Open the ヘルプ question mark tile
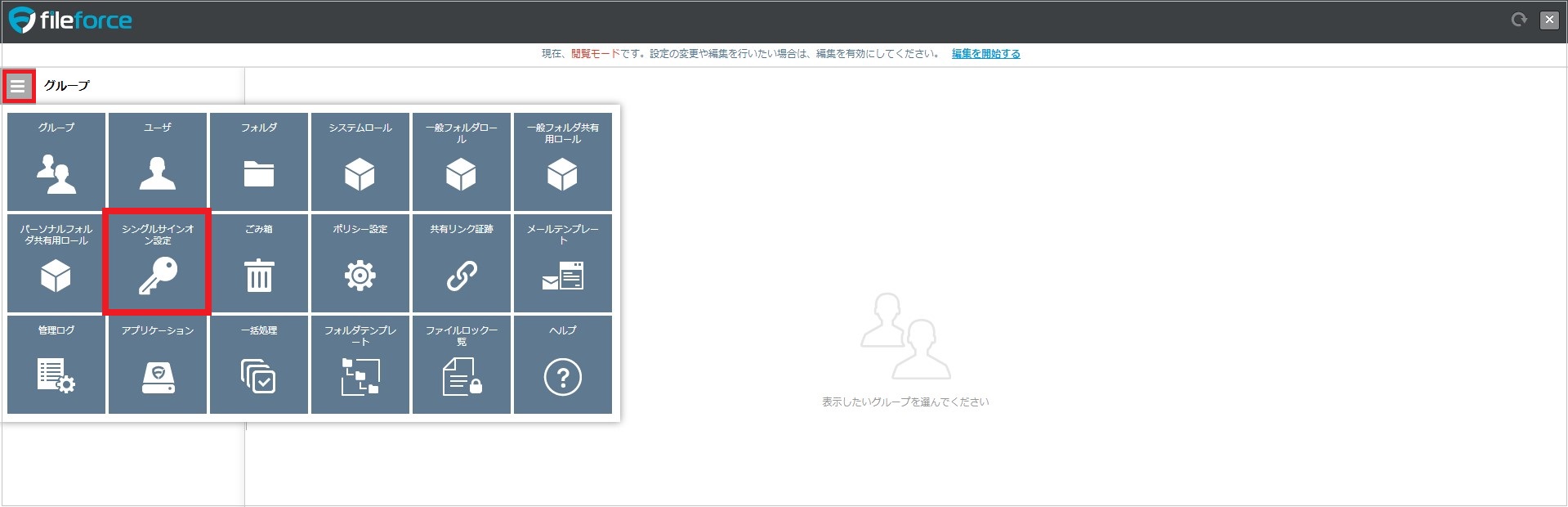This screenshot has height=507, width=1568. pos(563,365)
